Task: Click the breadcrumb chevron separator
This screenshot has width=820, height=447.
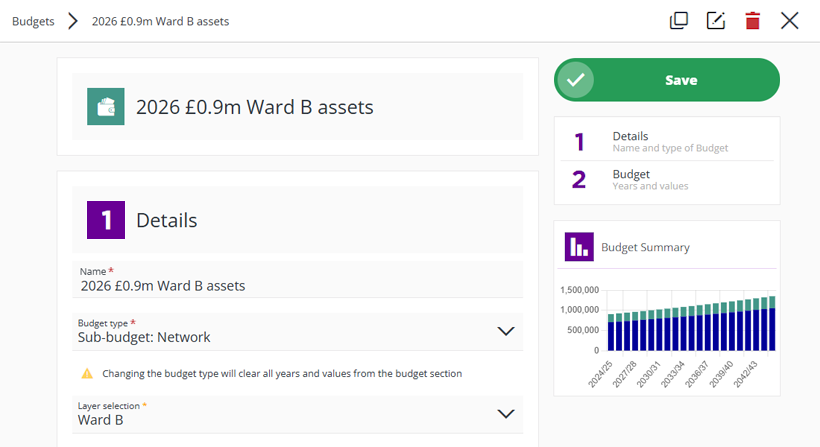Action: tap(73, 21)
